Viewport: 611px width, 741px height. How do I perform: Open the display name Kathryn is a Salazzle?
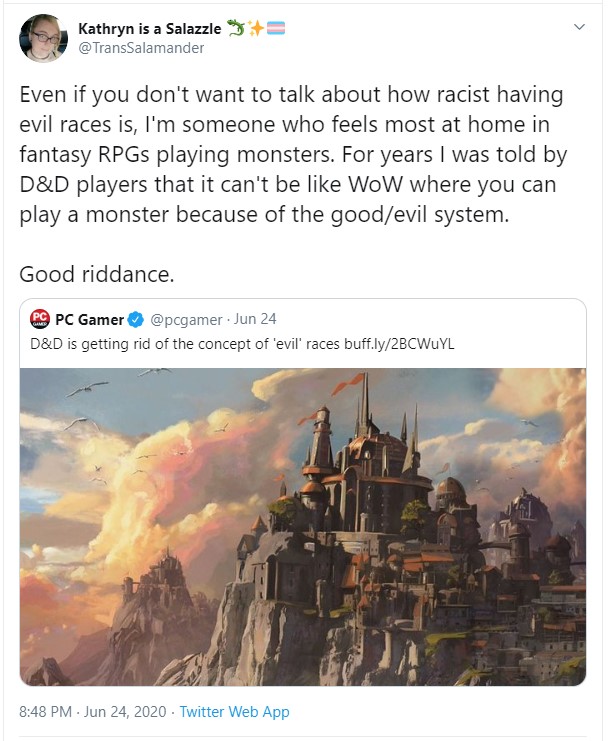(x=149, y=29)
